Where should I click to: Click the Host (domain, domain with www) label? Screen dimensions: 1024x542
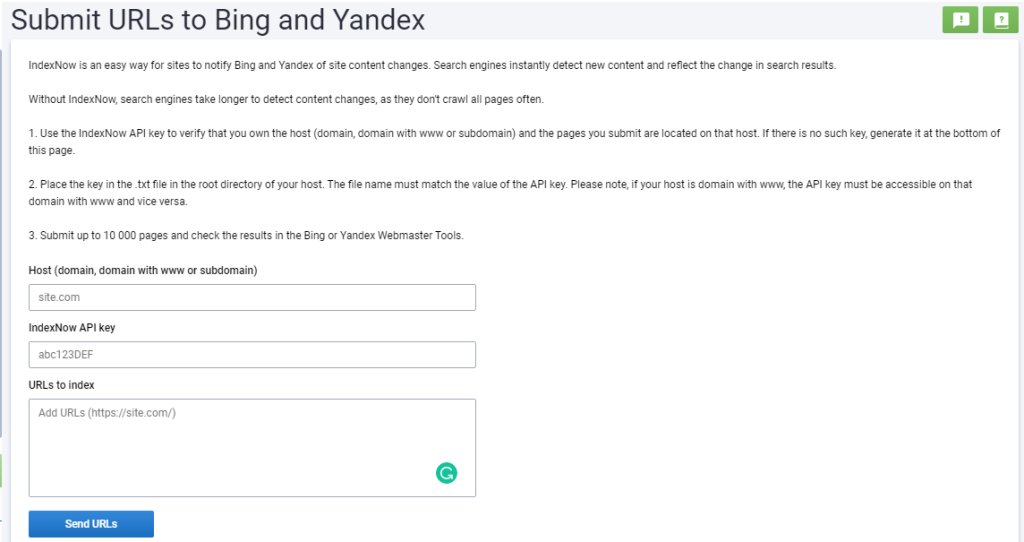(x=143, y=270)
